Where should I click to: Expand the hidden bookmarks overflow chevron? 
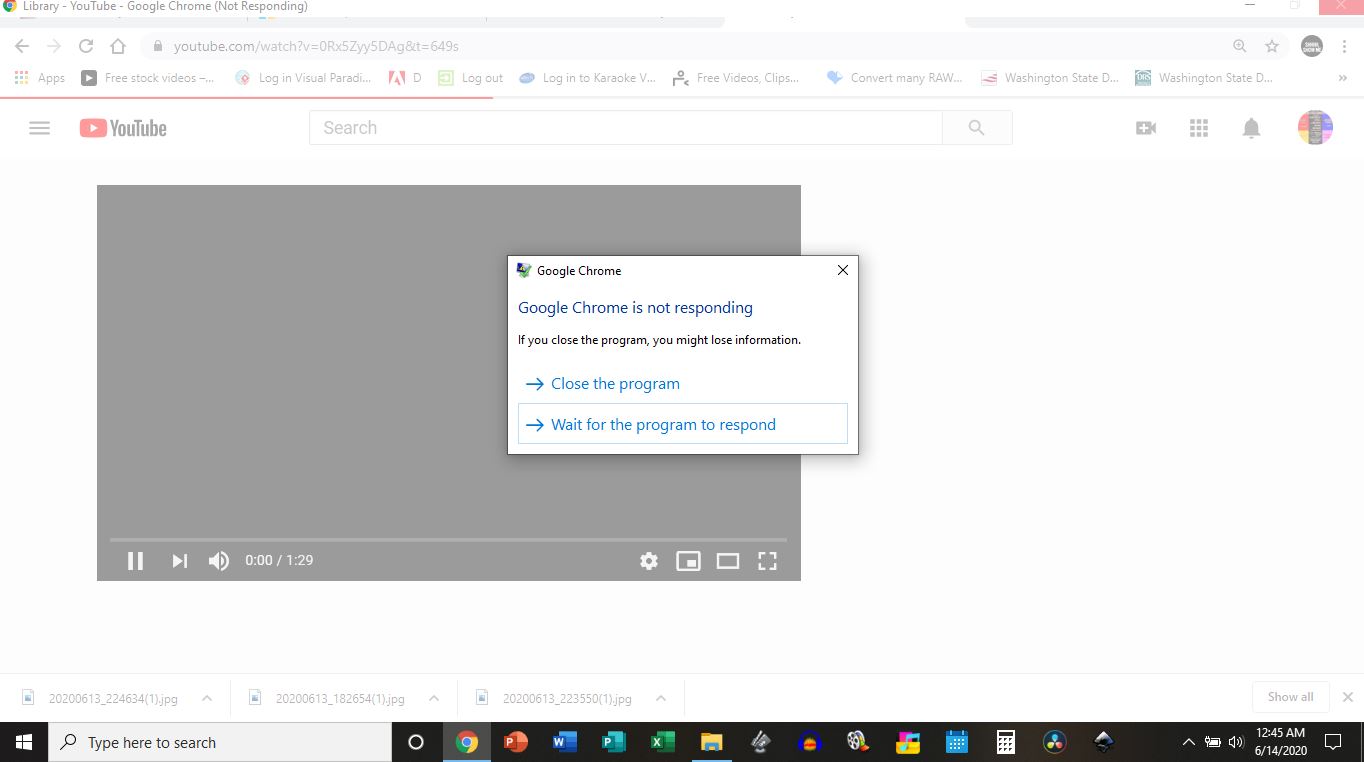point(1343,77)
